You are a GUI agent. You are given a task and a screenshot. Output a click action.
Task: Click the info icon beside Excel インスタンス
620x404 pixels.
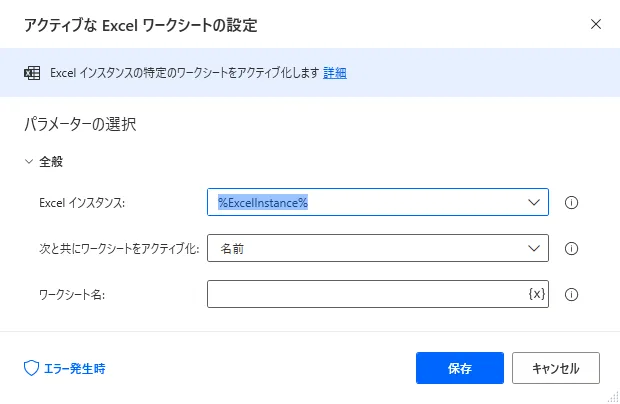573,203
